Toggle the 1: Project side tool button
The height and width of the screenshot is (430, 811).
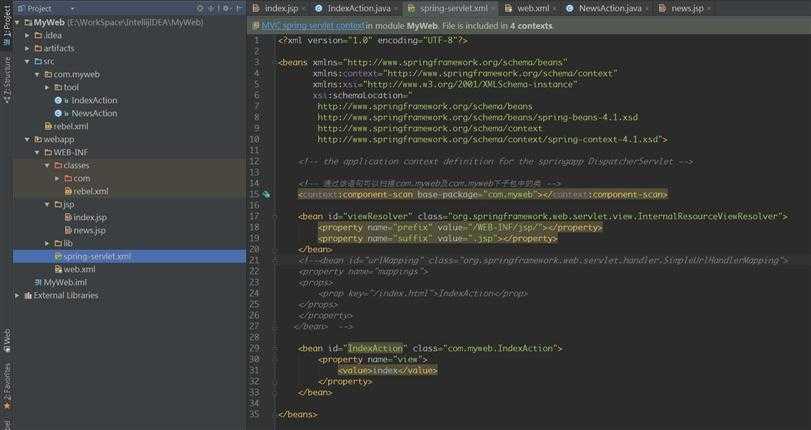[x=7, y=25]
